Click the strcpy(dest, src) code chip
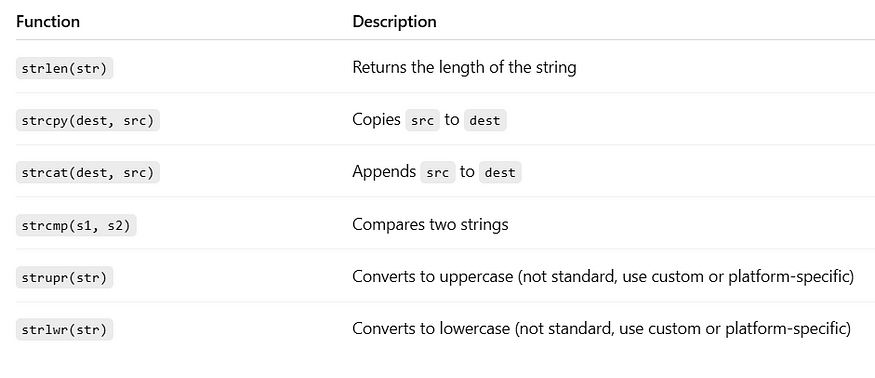875x378 pixels. [88, 120]
